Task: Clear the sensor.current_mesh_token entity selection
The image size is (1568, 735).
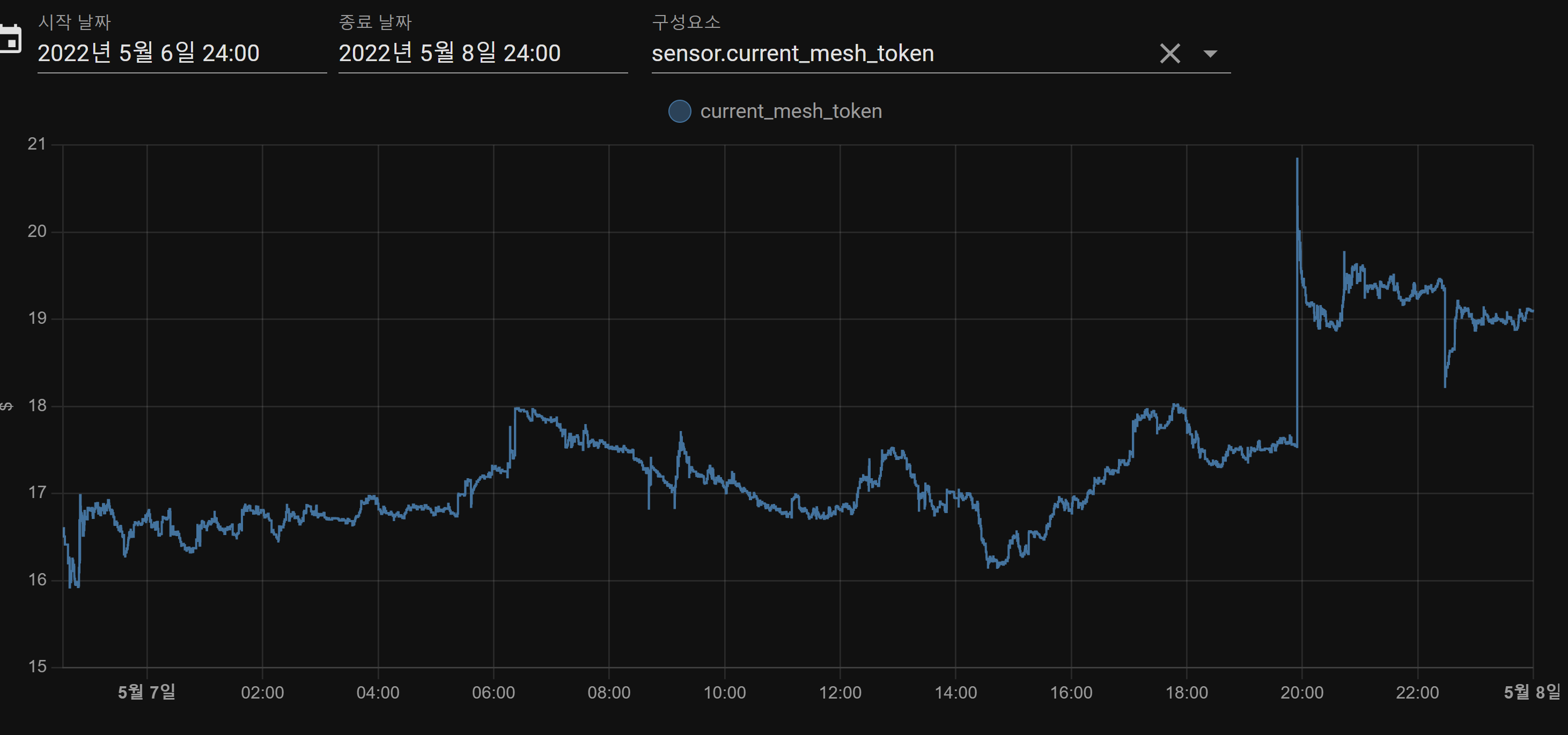Action: click(x=1169, y=54)
